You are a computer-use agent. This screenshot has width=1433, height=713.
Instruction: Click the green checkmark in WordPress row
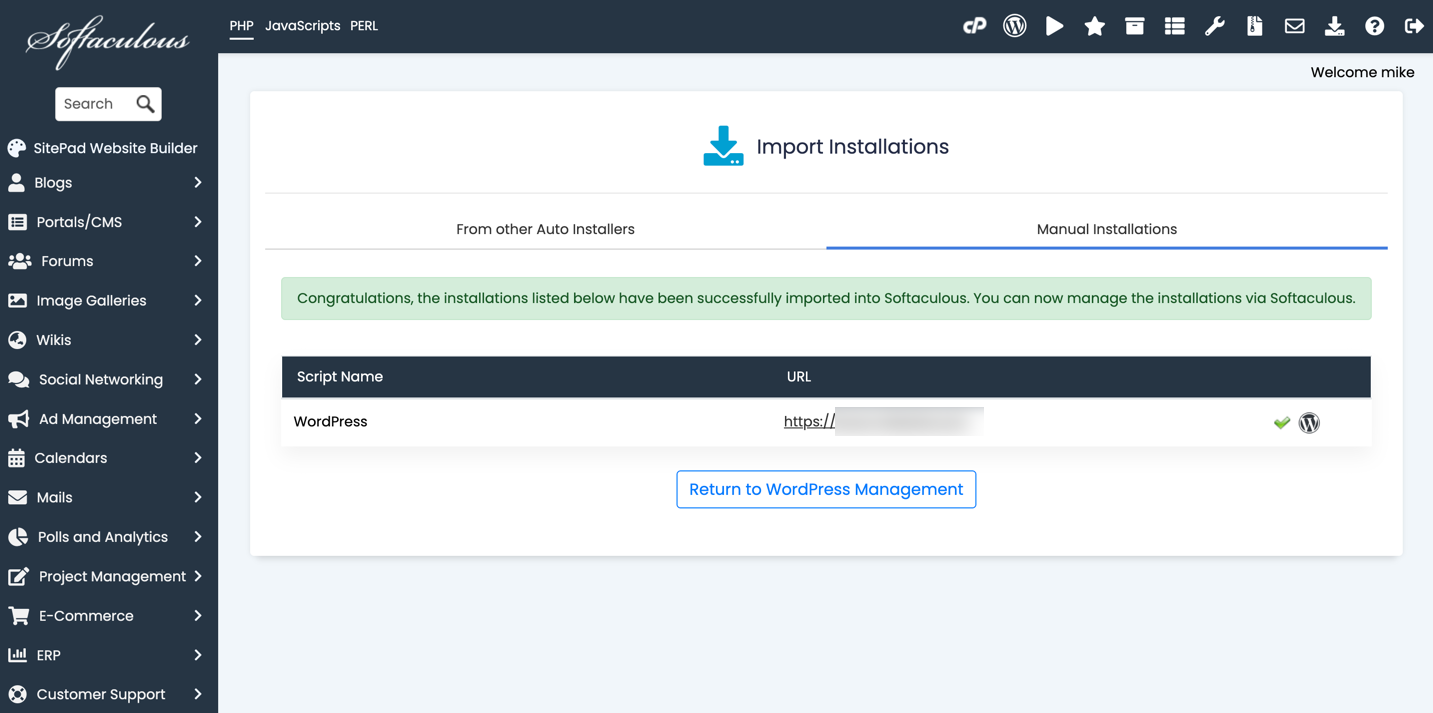point(1282,423)
